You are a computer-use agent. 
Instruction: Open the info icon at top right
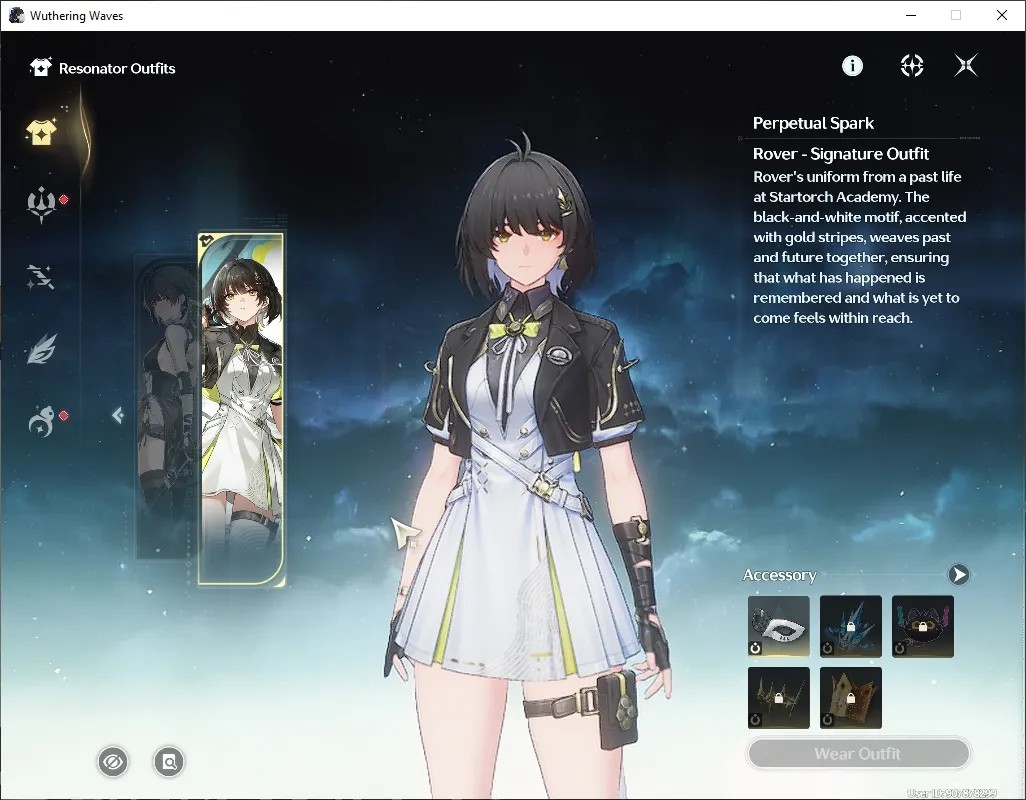tap(852, 65)
